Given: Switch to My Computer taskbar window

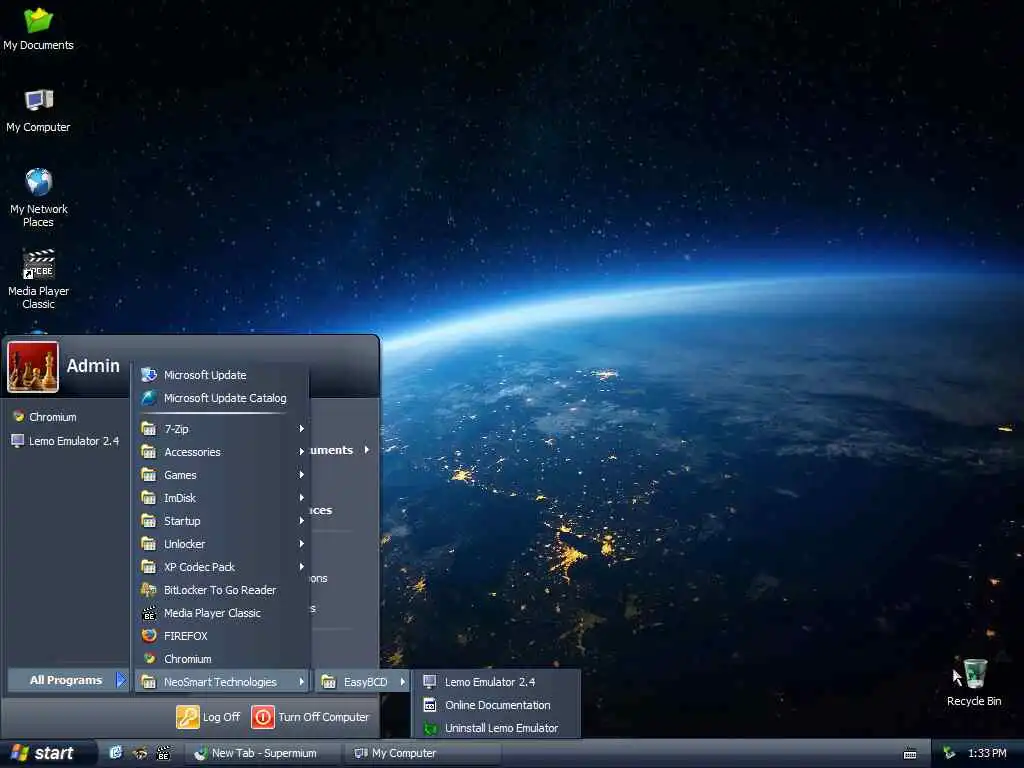Looking at the screenshot, I should coord(421,753).
